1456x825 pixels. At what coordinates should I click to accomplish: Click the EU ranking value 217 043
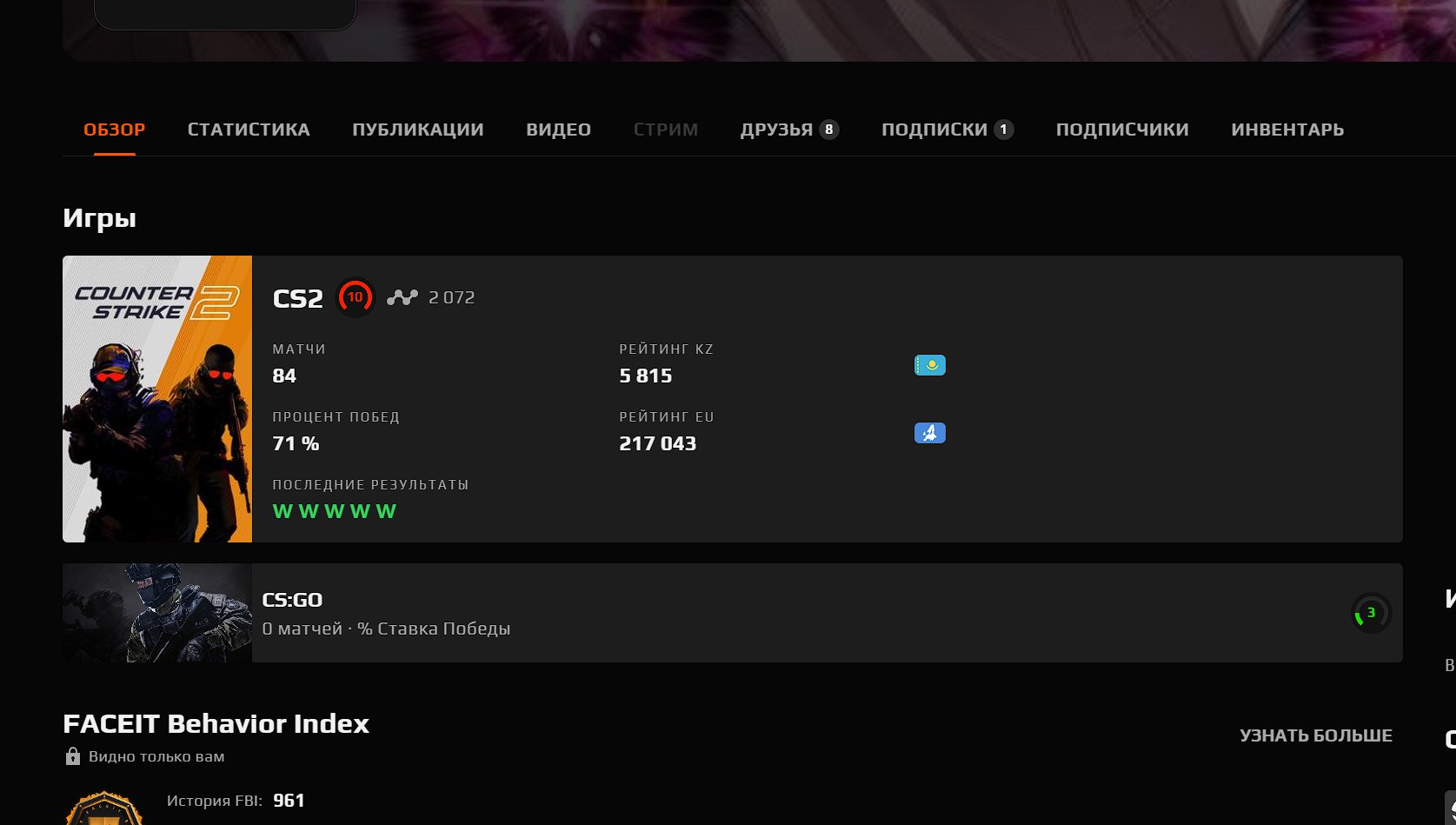click(658, 443)
